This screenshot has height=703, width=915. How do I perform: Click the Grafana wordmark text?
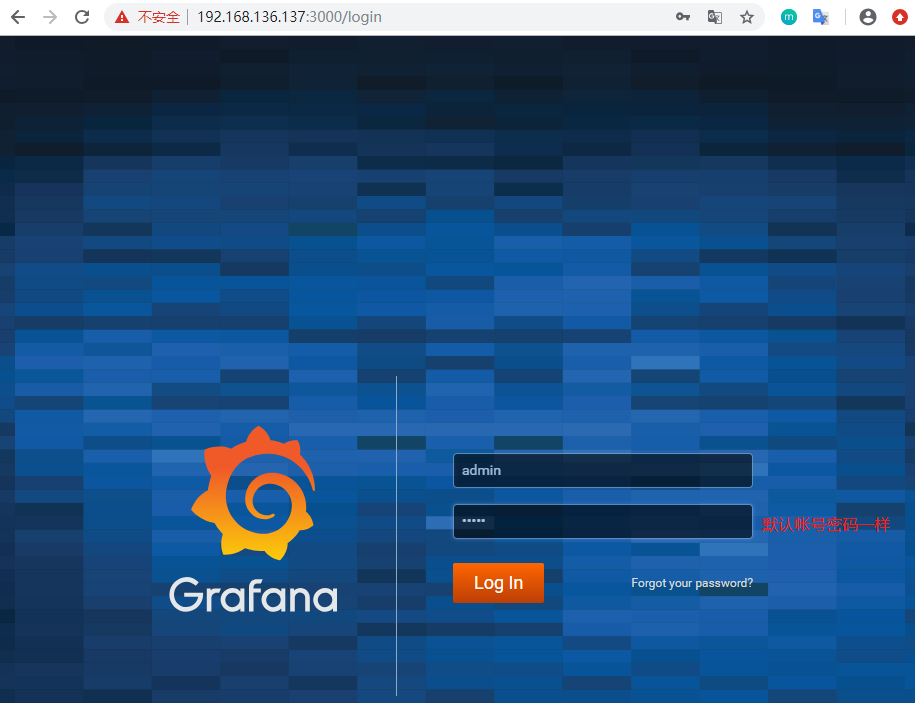pyautogui.click(x=253, y=595)
